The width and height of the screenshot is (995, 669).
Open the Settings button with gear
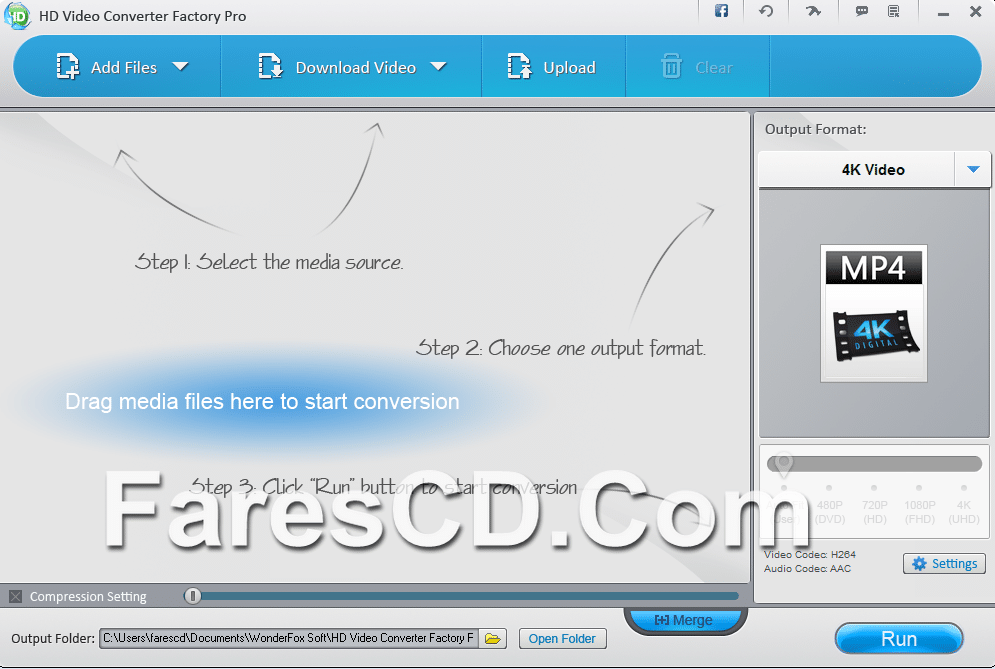point(944,564)
